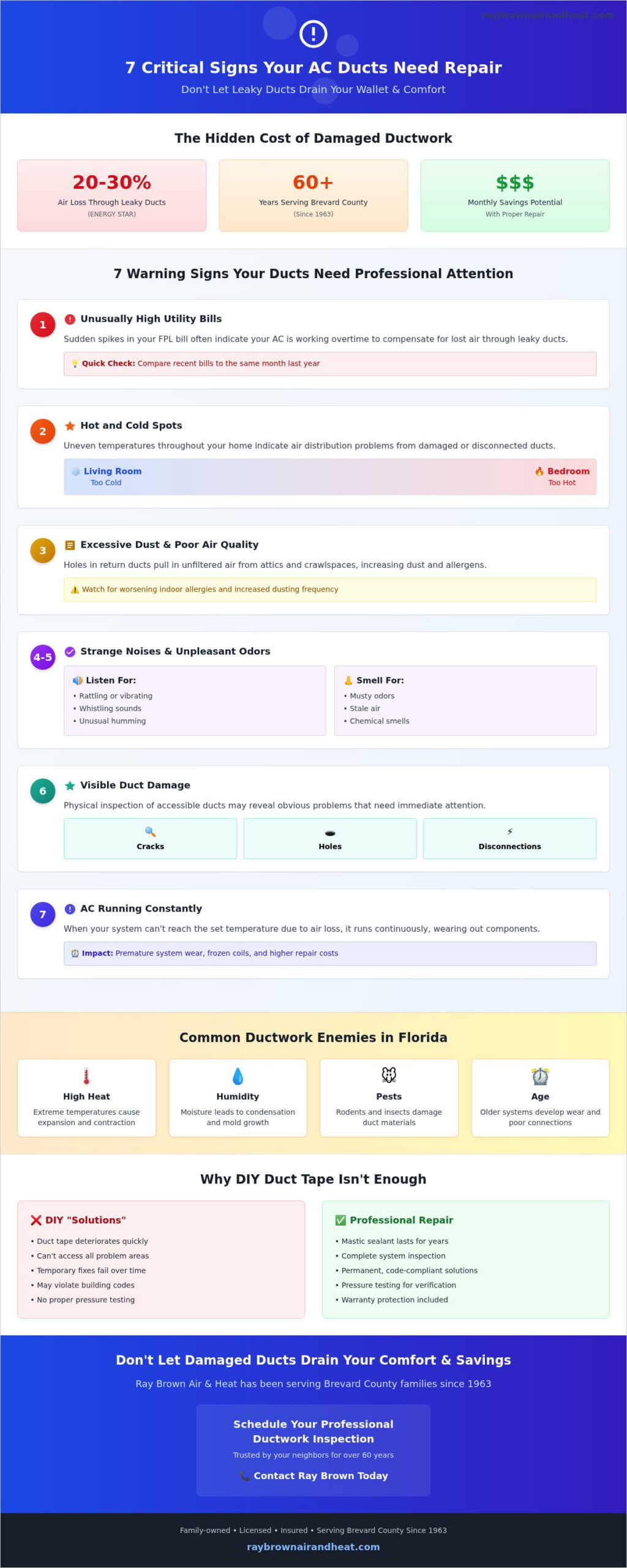Click the Holes damage tile
The width and height of the screenshot is (627, 1568).
coord(330,839)
